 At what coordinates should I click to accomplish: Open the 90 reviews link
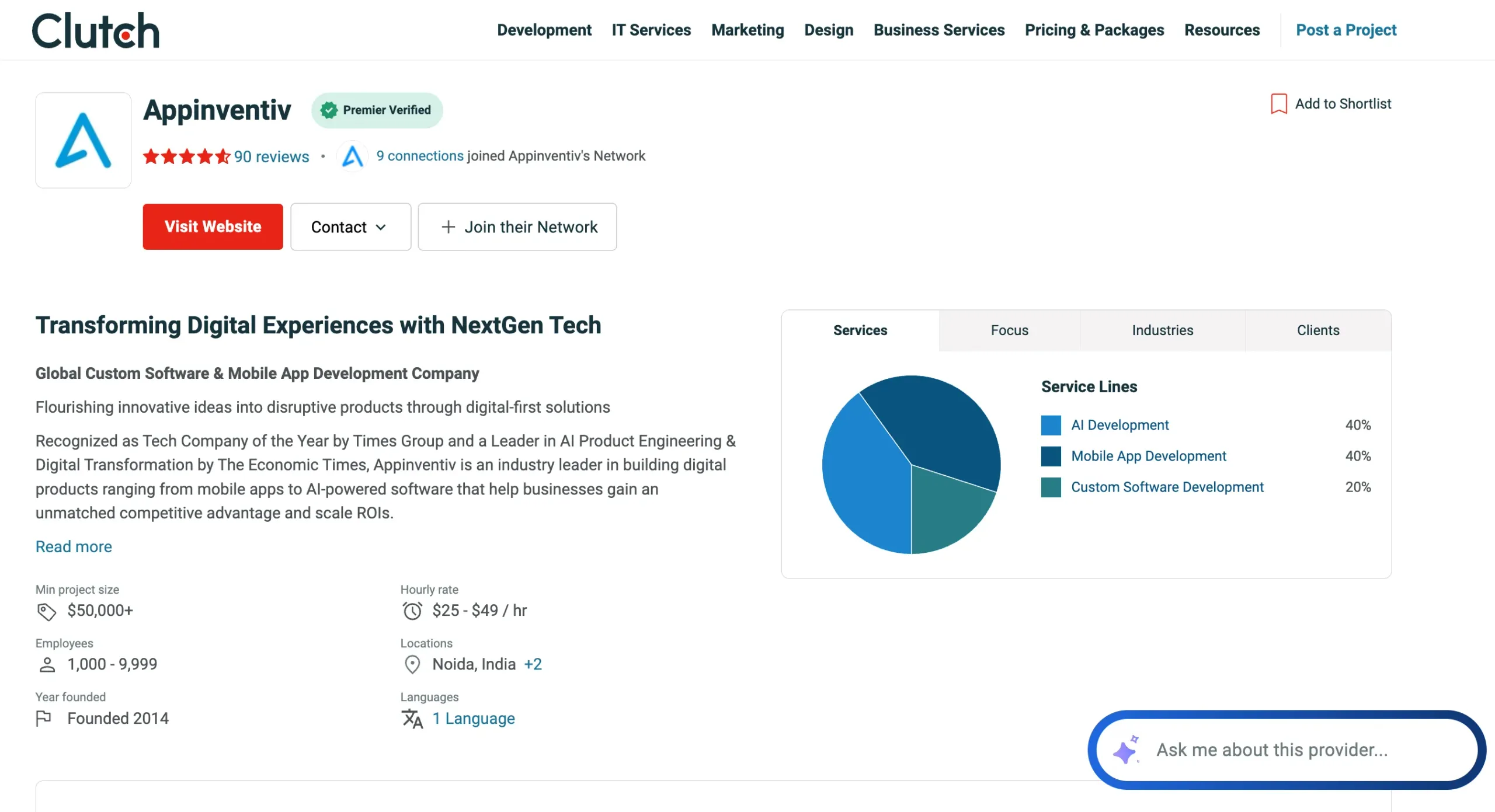click(270, 156)
